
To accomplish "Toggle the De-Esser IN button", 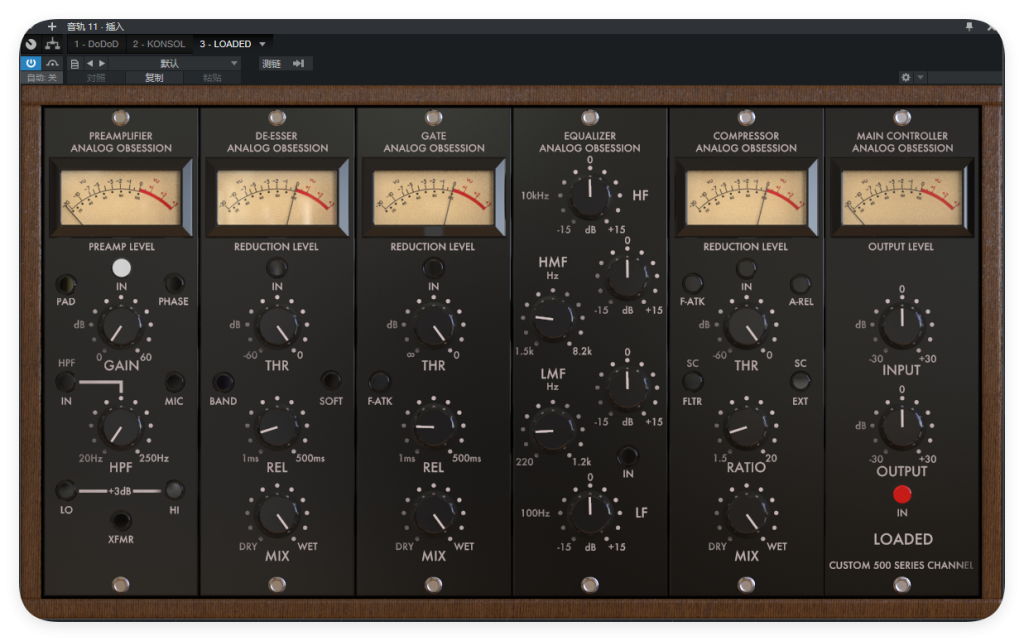I will (277, 268).
